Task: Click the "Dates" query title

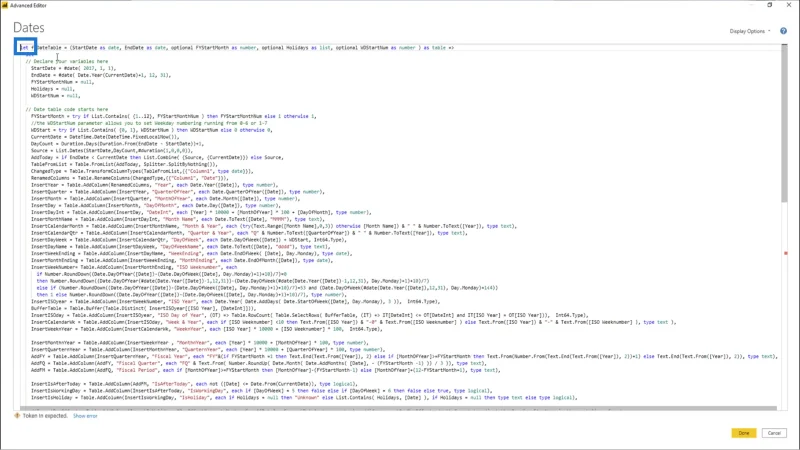Action: pos(29,28)
